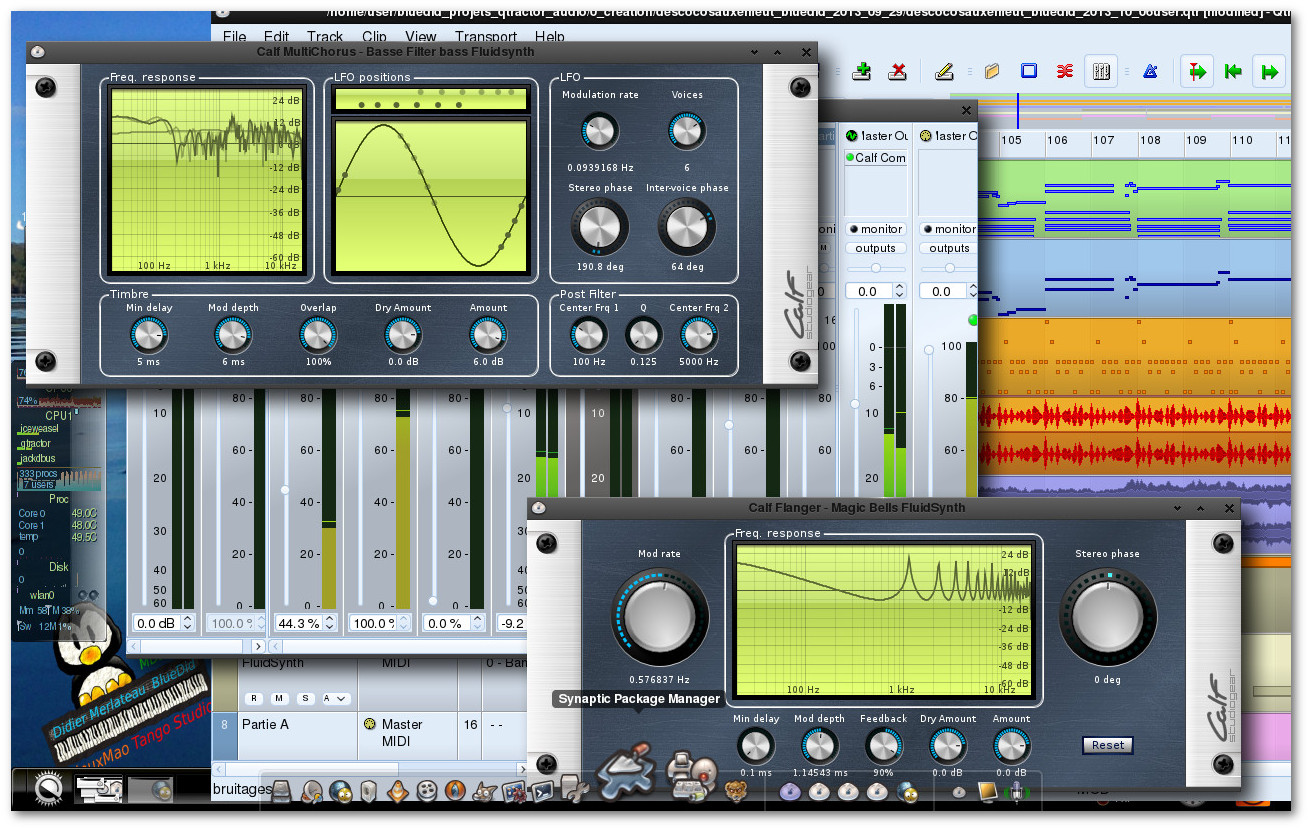1310x830 pixels.
Task: Click outputs button on first Master Out strip
Action: click(x=876, y=248)
